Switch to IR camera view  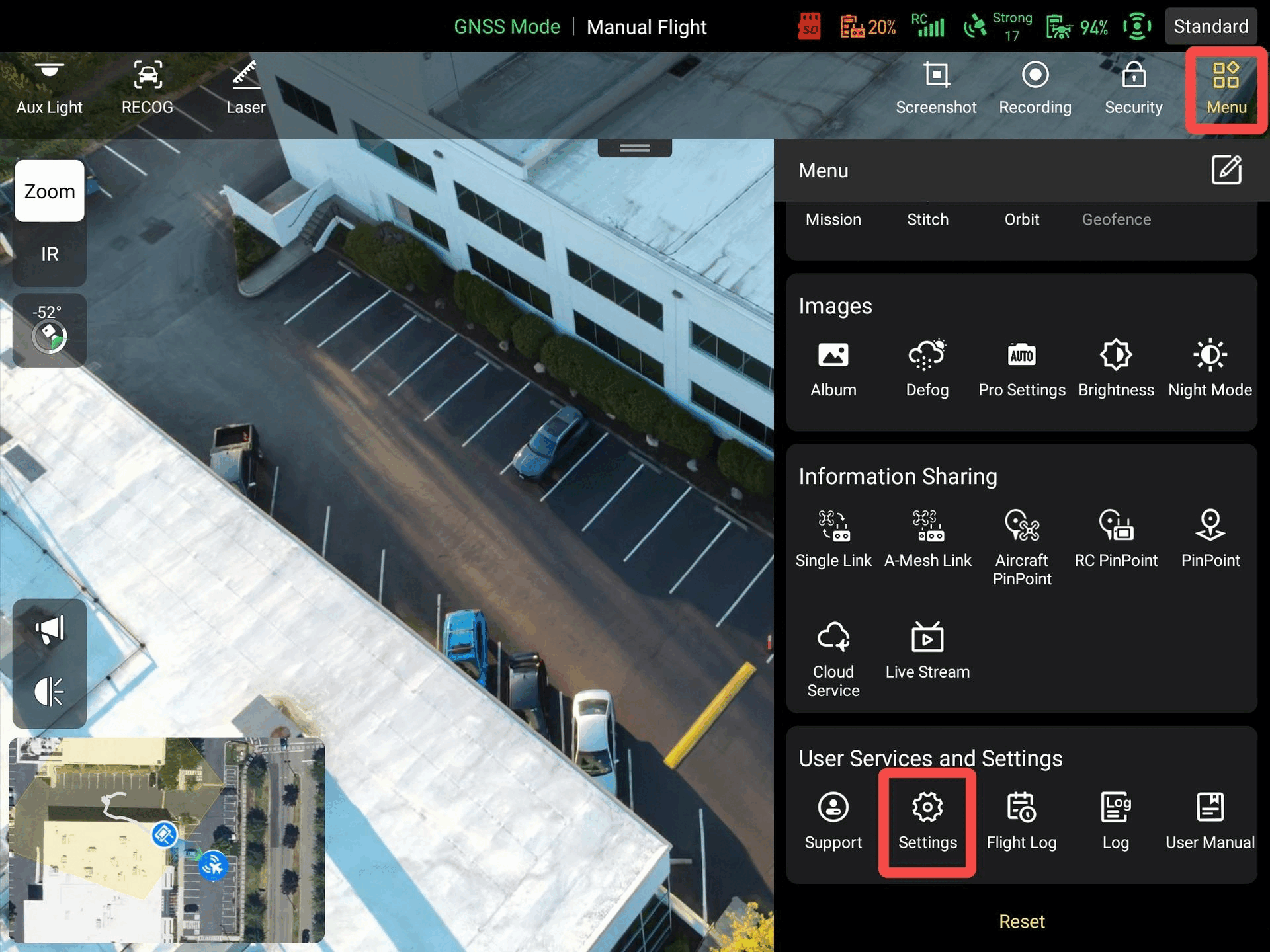click(50, 254)
